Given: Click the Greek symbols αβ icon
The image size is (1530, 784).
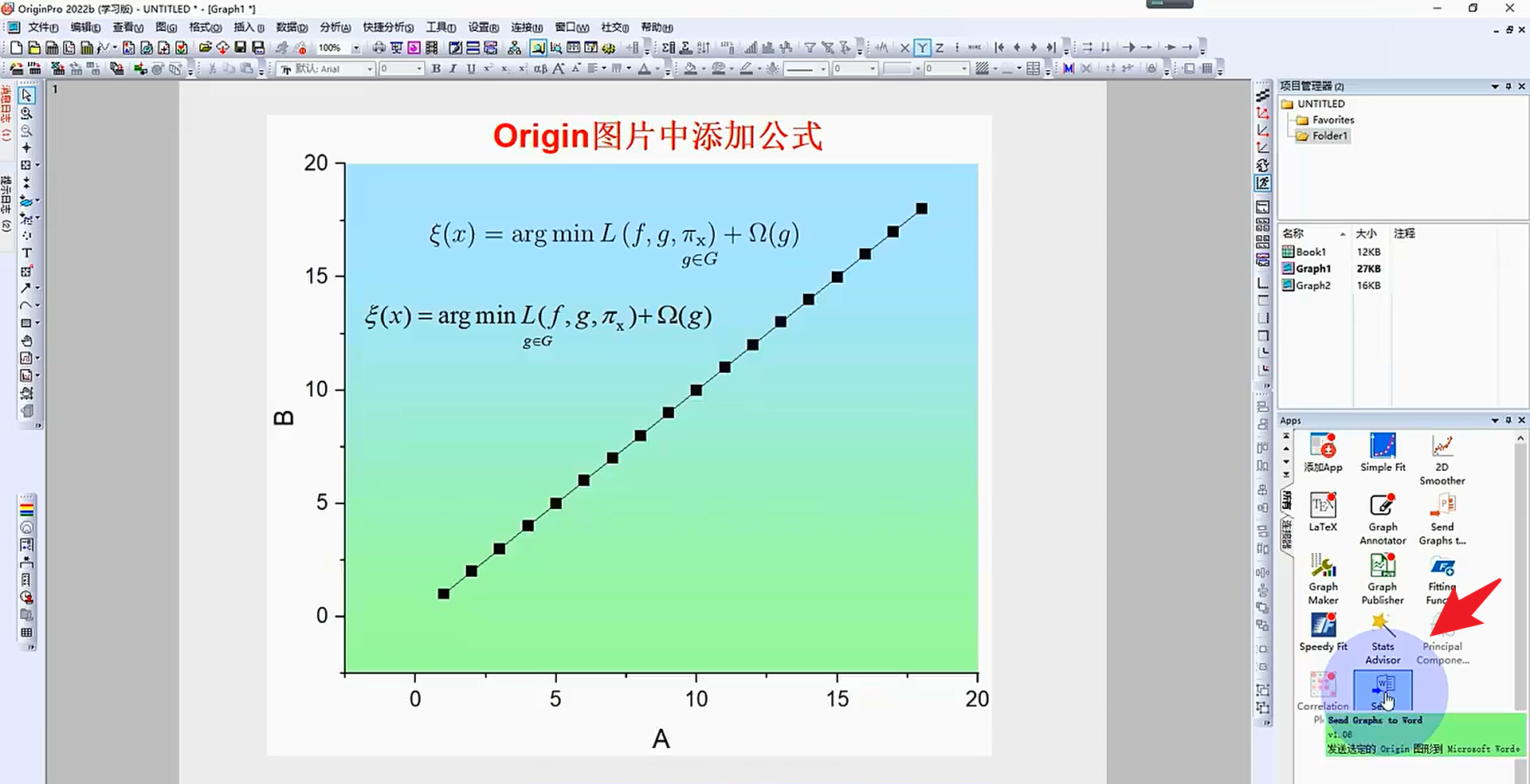Looking at the screenshot, I should 540,69.
